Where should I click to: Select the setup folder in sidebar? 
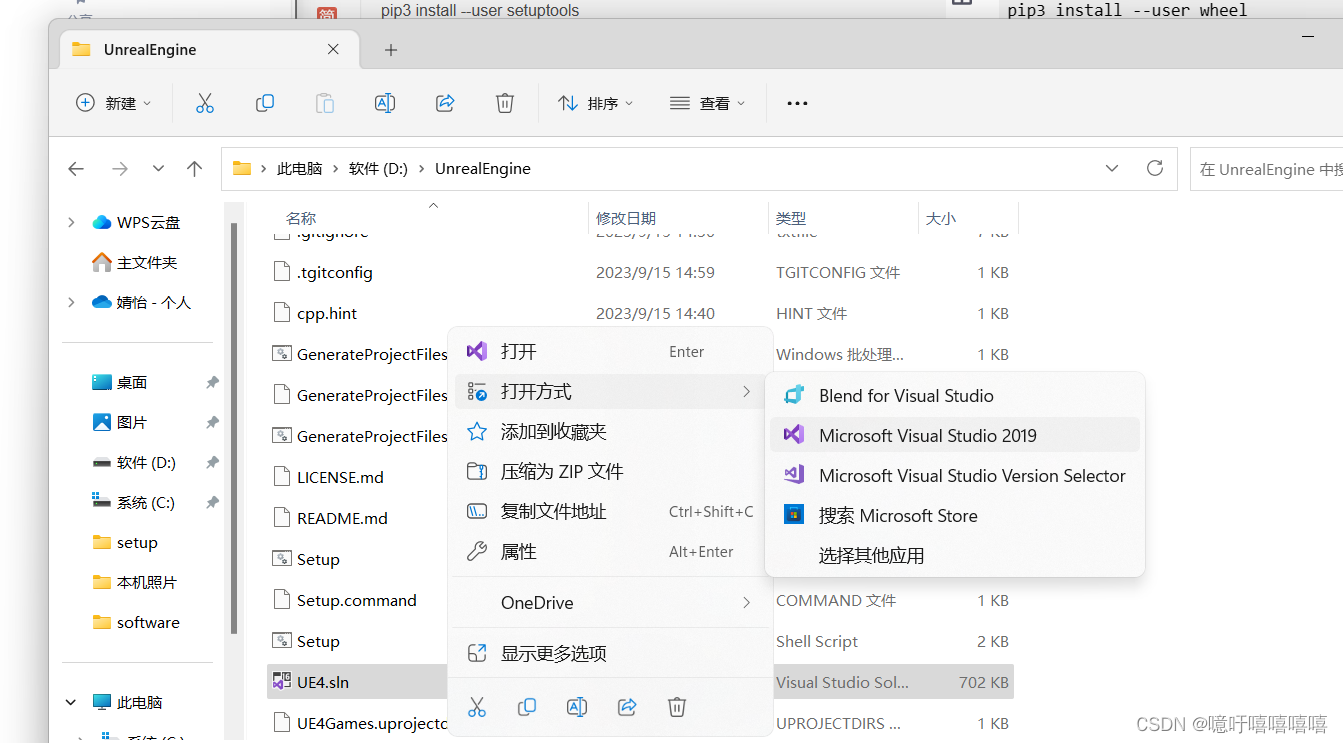click(137, 542)
